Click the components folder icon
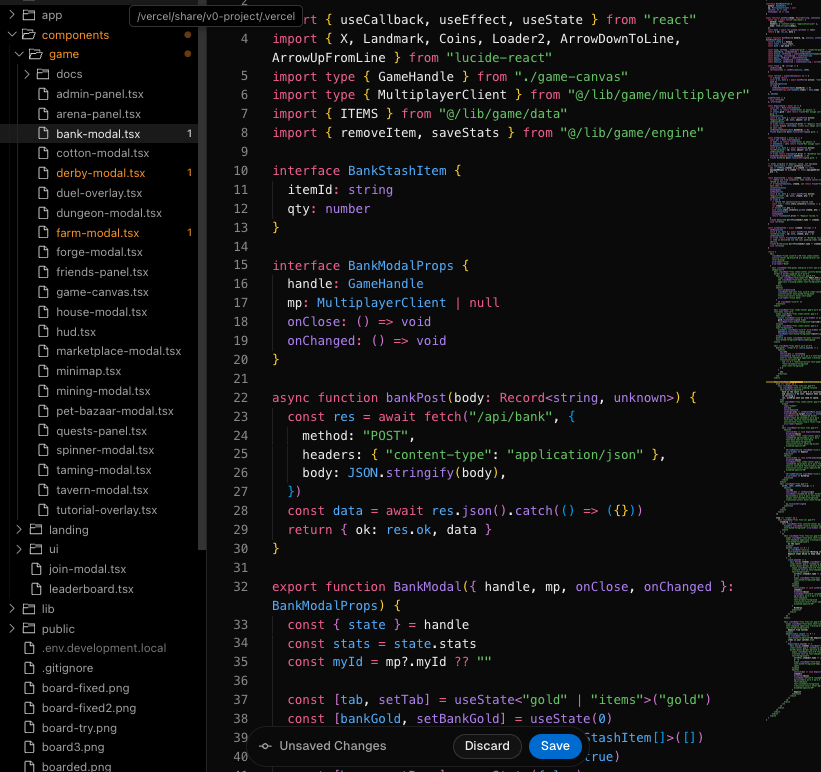 coord(29,35)
